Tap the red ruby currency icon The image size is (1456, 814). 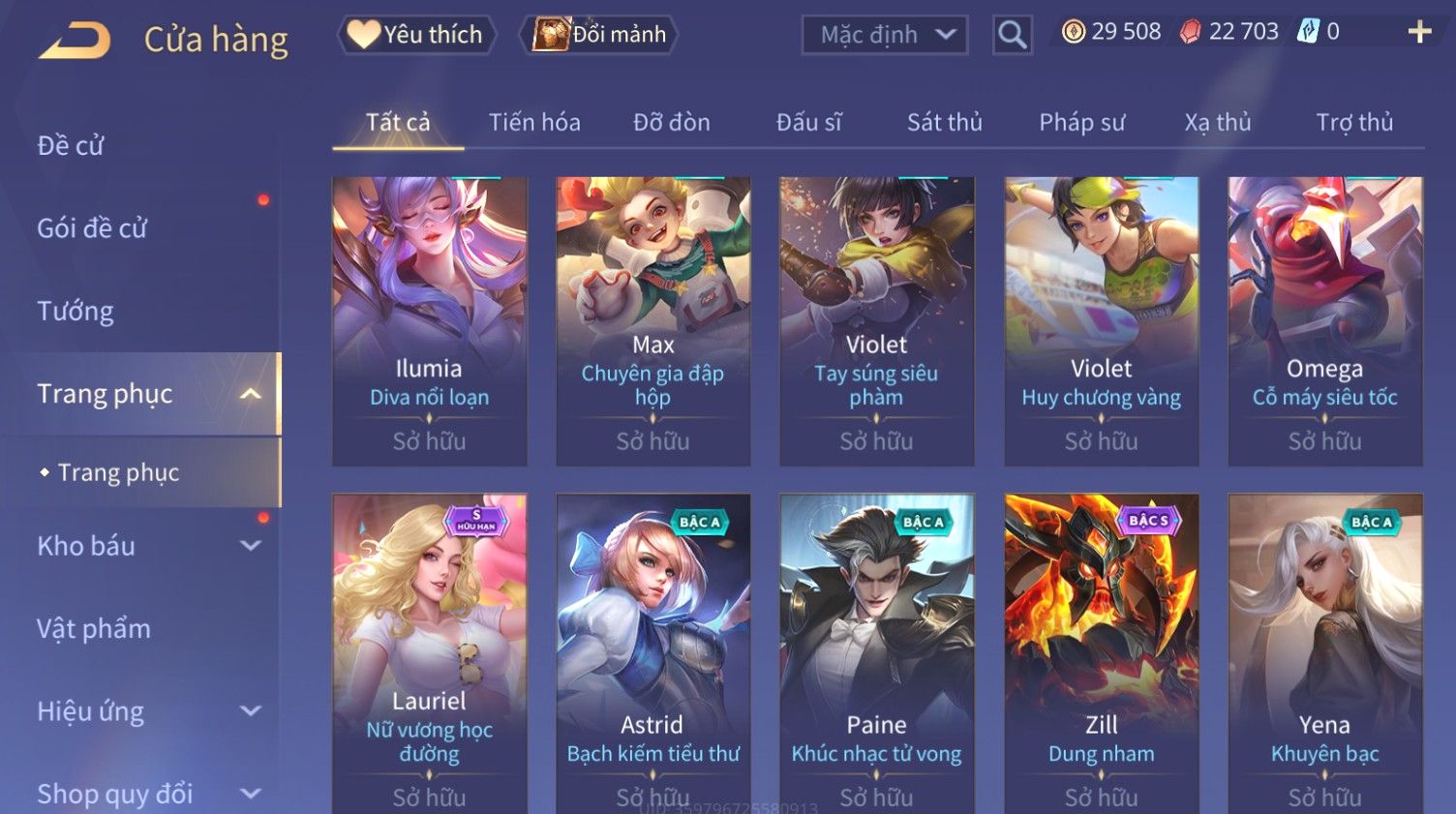(1191, 32)
